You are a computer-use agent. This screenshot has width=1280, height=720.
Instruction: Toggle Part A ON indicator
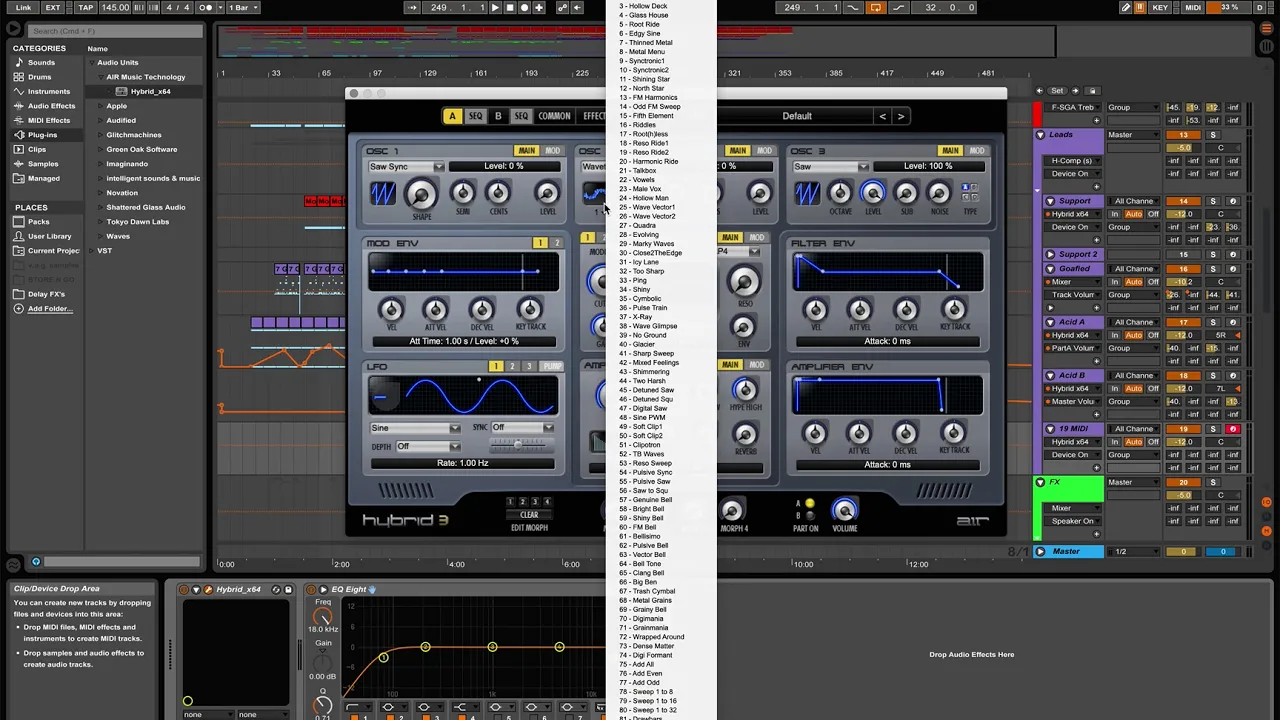pyautogui.click(x=810, y=503)
